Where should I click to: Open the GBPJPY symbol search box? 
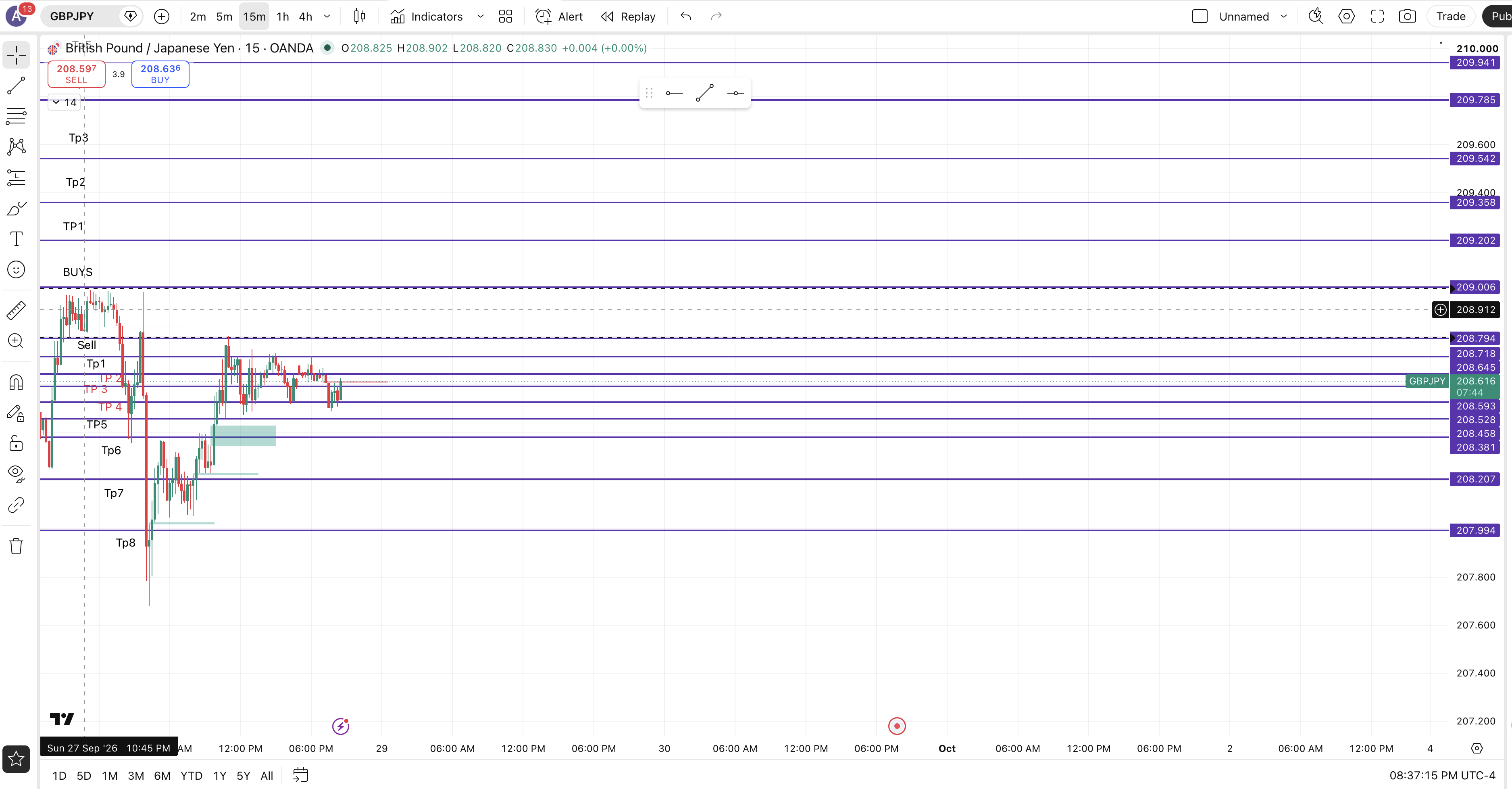click(79, 17)
